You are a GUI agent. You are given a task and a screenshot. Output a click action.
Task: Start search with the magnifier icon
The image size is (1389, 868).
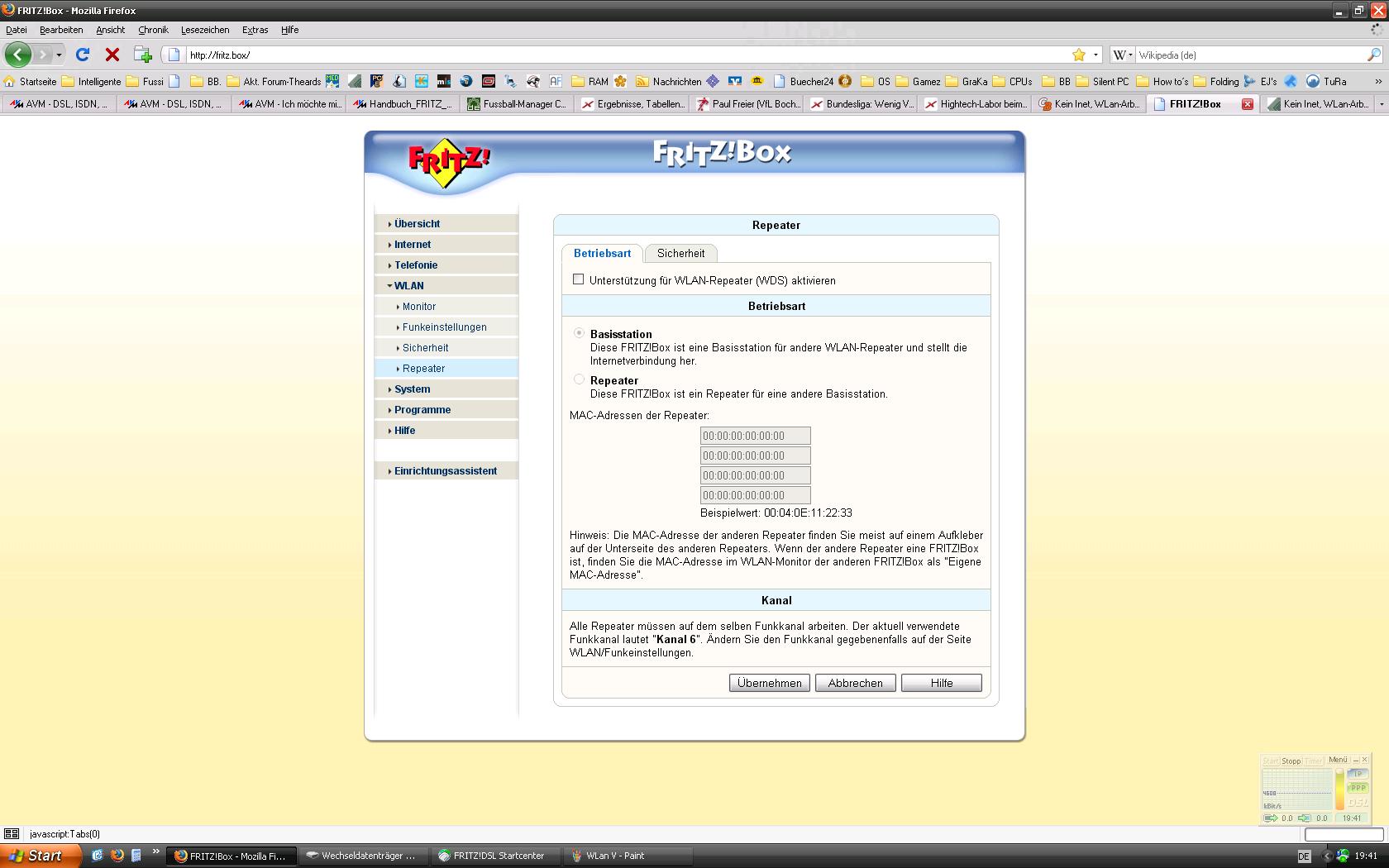coord(1374,55)
